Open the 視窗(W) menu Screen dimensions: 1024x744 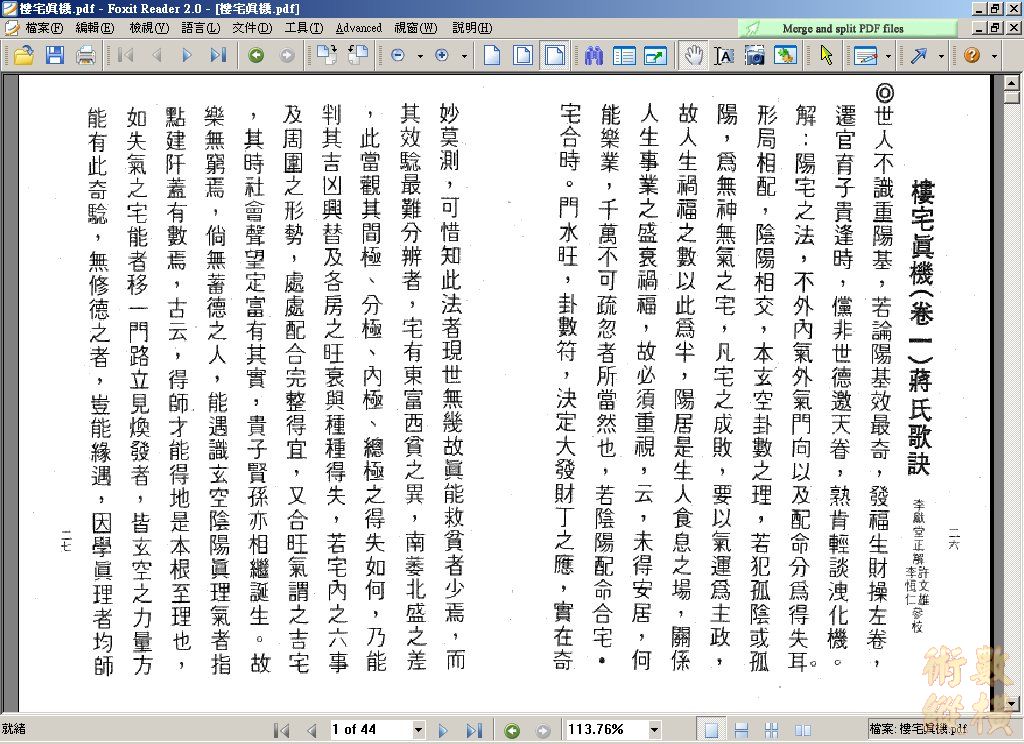coord(416,28)
